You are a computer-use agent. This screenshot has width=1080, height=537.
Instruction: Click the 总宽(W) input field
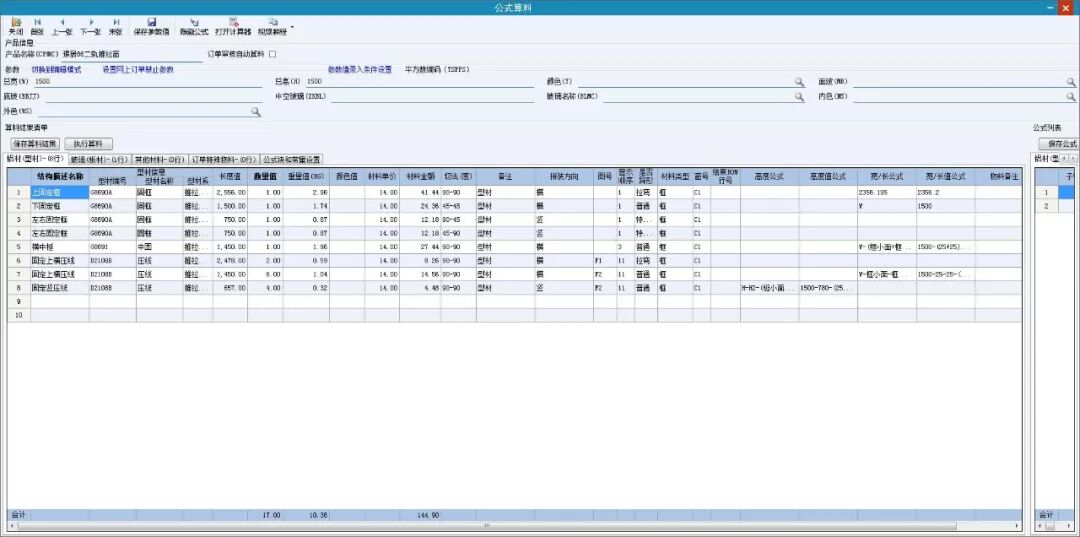tap(147, 82)
